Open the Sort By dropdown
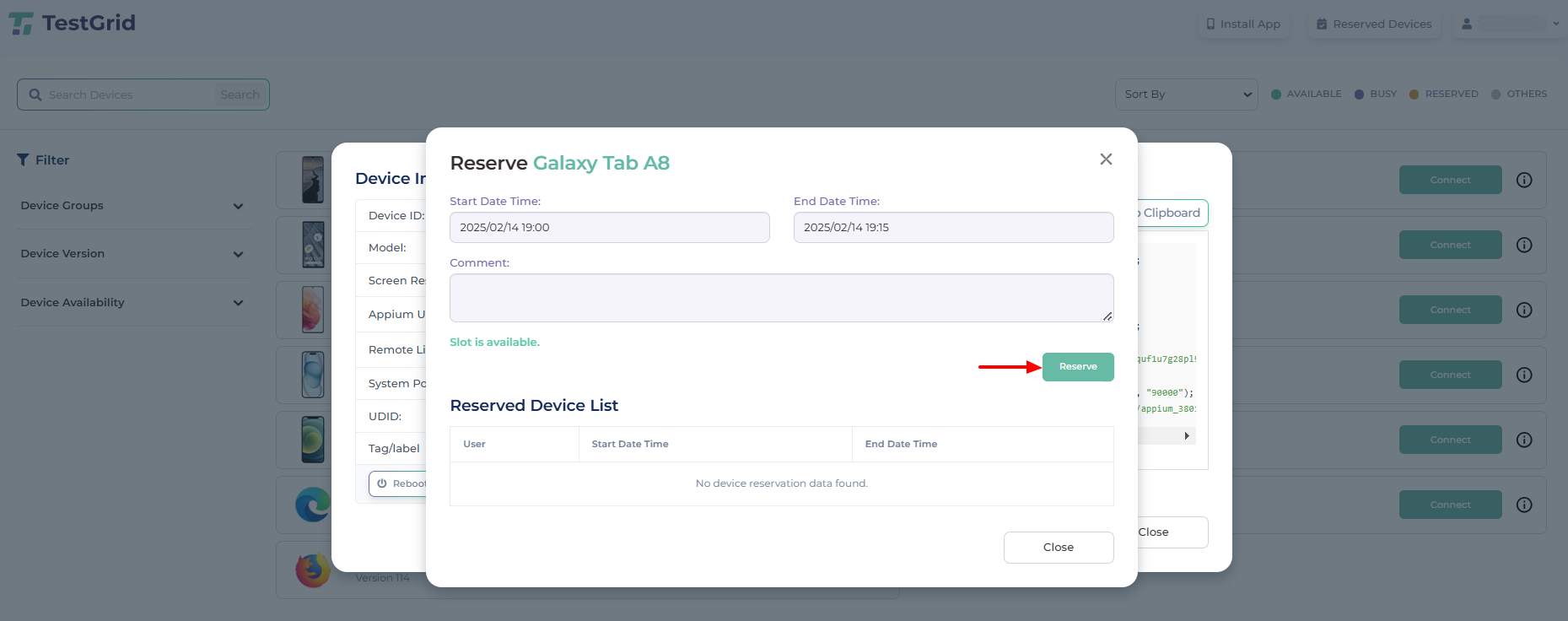 pyautogui.click(x=1187, y=94)
